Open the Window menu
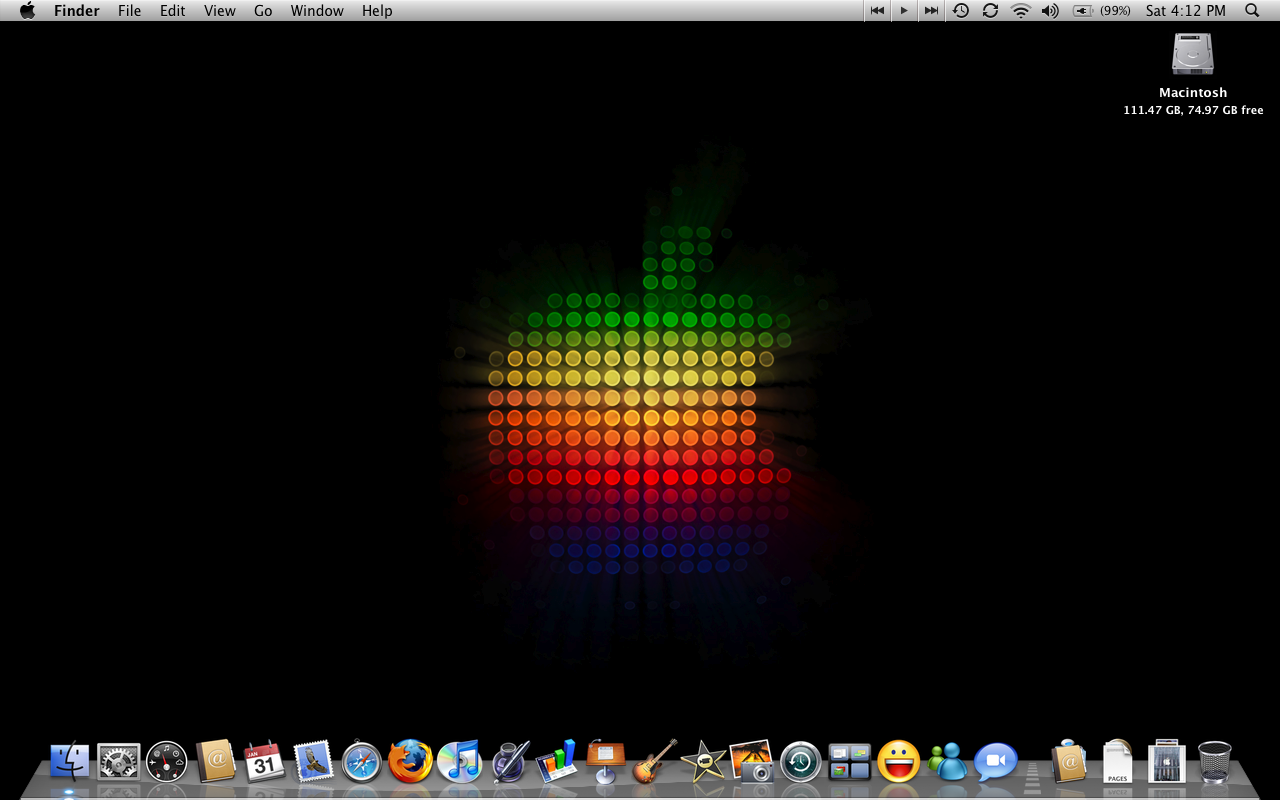Viewport: 1280px width, 800px height. point(317,10)
